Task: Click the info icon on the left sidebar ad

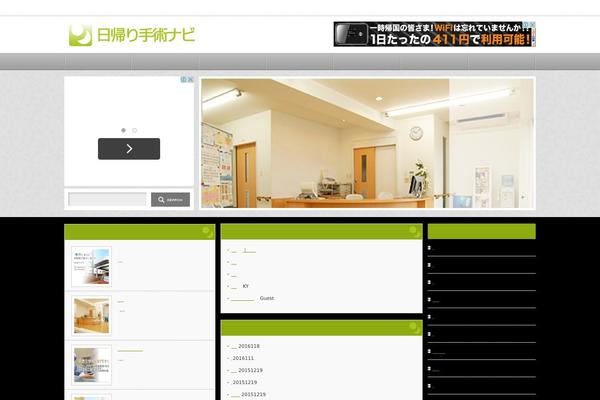Action: [184, 79]
